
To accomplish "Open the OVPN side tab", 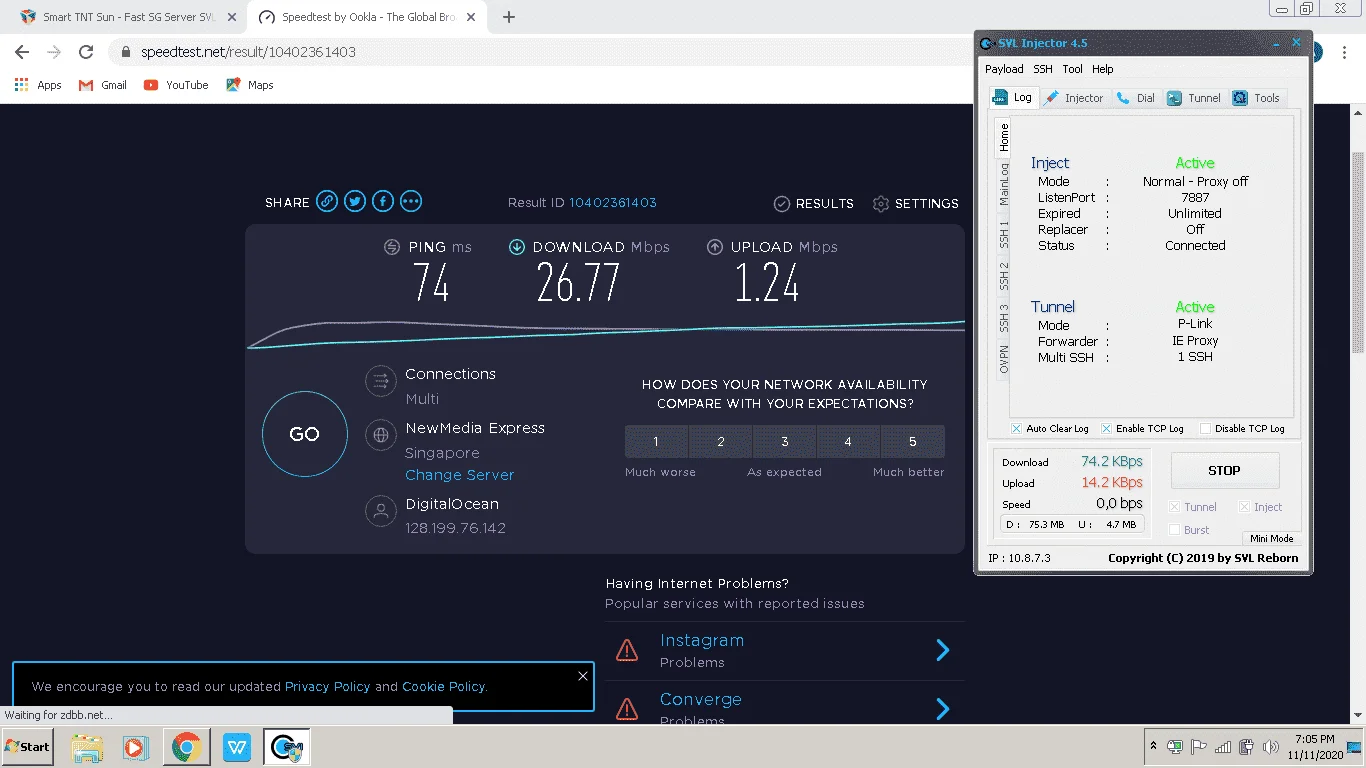I will (x=1004, y=358).
